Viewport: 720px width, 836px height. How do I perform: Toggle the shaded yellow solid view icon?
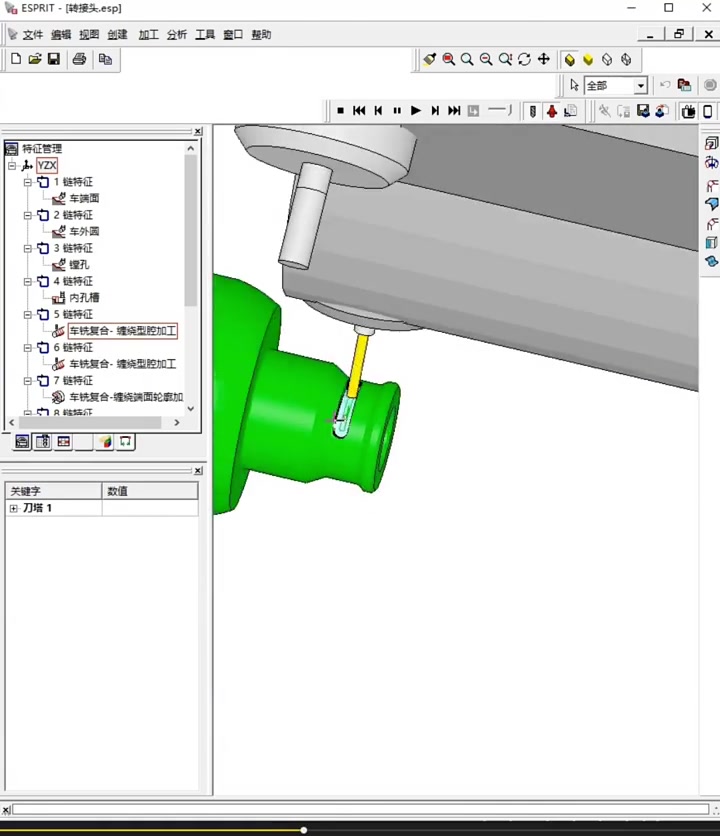pyautogui.click(x=570, y=59)
